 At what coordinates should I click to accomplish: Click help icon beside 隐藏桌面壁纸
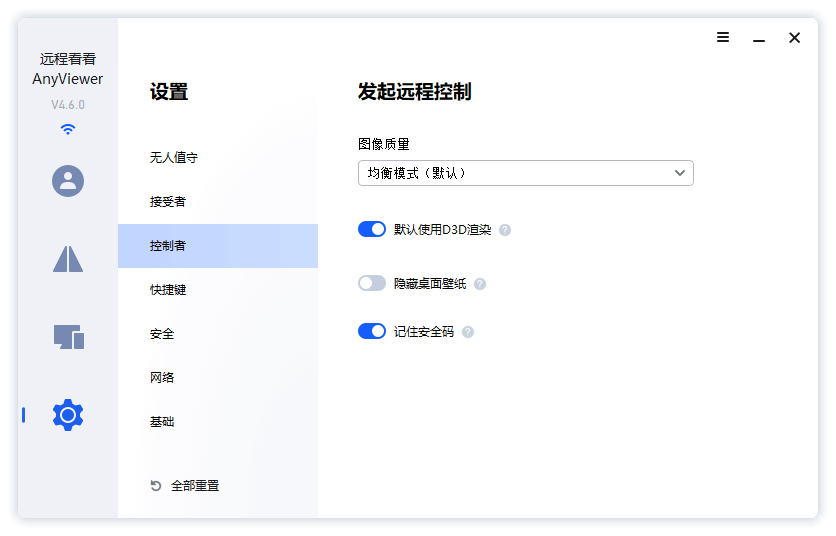click(480, 284)
